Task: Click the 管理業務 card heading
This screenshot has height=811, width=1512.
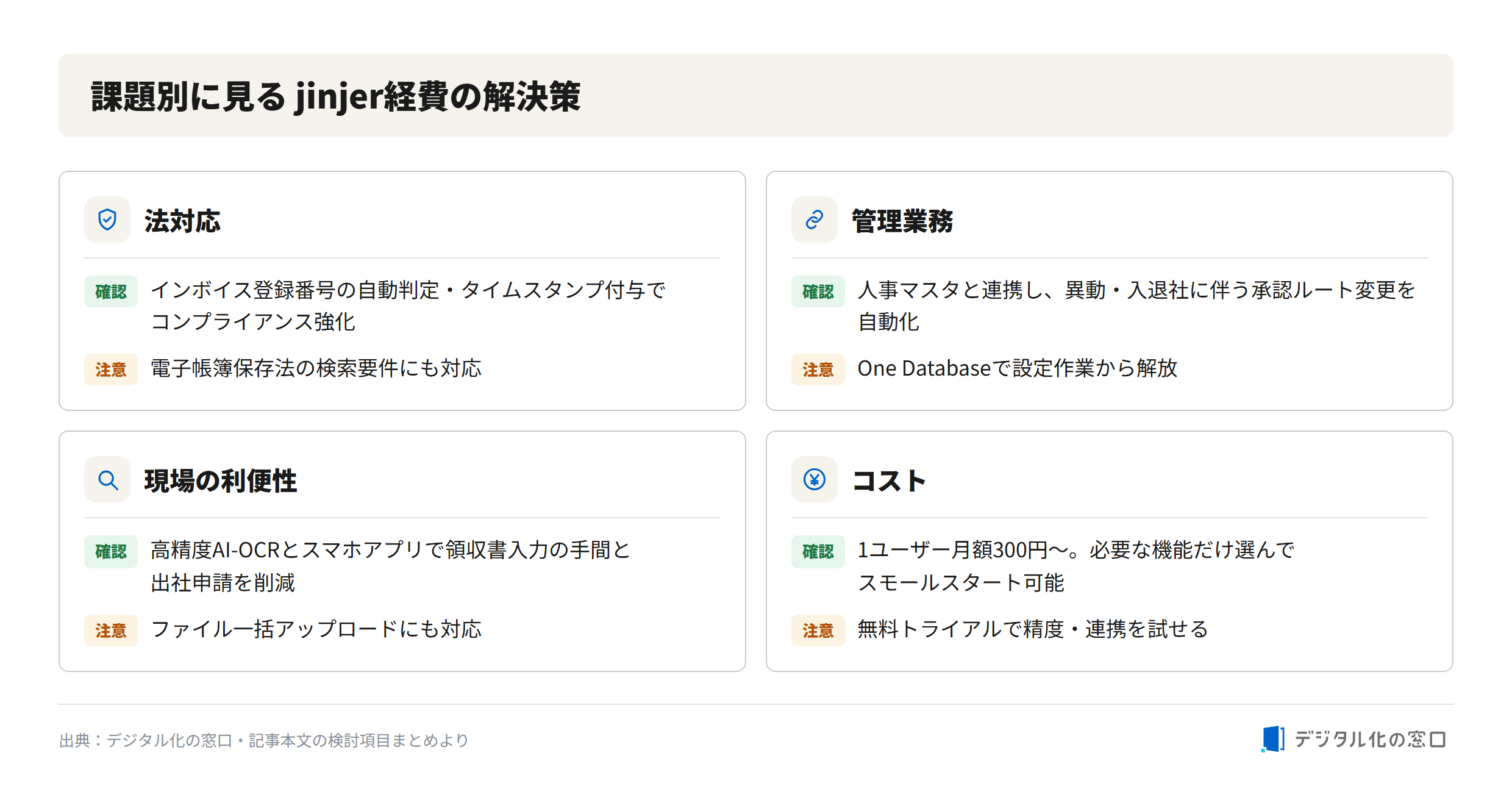Action: coord(902,221)
